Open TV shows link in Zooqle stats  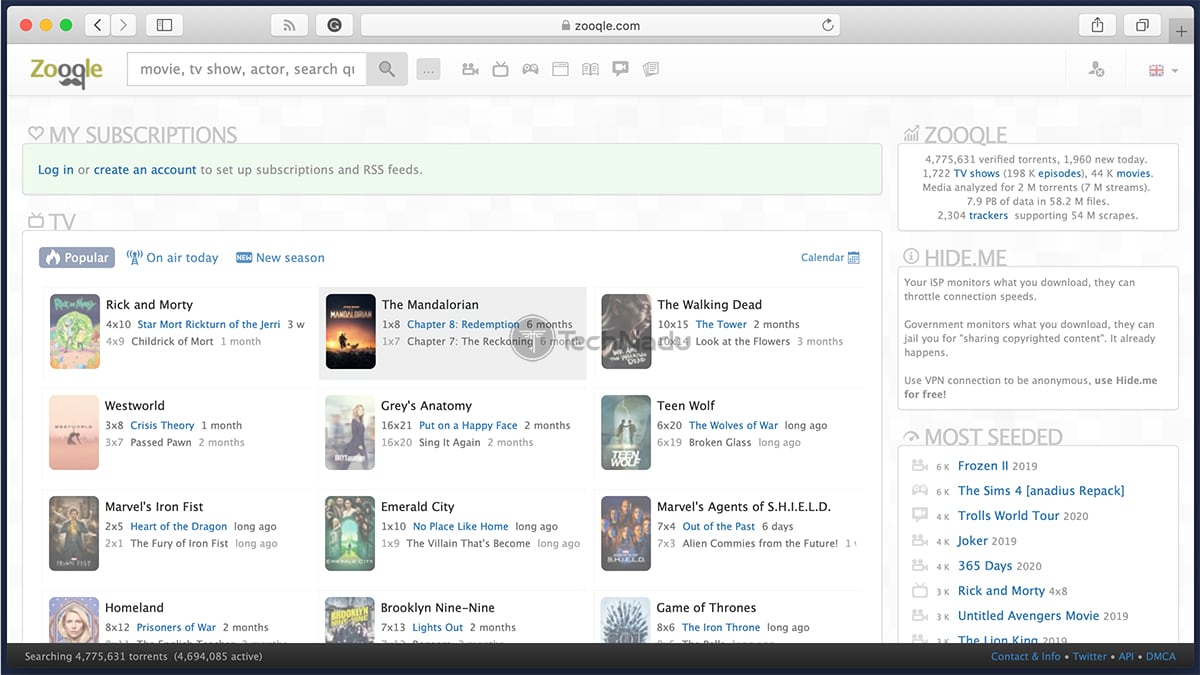977,174
